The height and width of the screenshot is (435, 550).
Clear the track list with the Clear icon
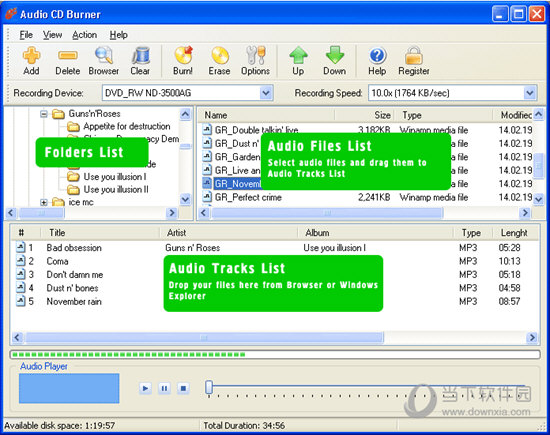(140, 55)
